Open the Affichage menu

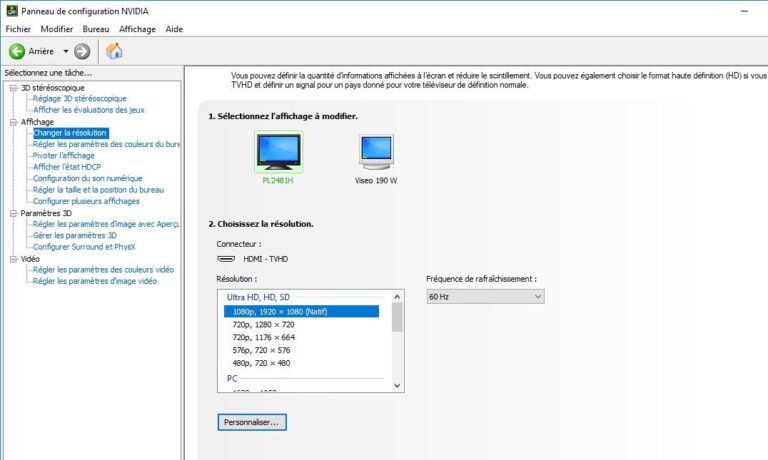pos(137,29)
